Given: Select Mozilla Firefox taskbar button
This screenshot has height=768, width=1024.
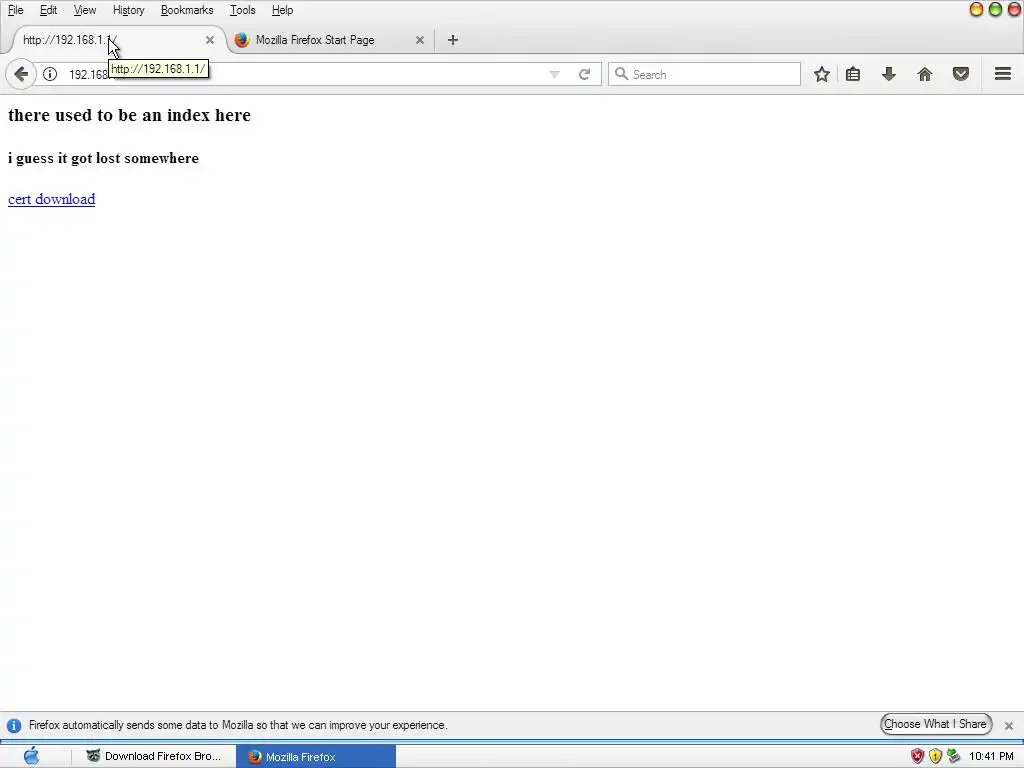Looking at the screenshot, I should click(x=316, y=756).
